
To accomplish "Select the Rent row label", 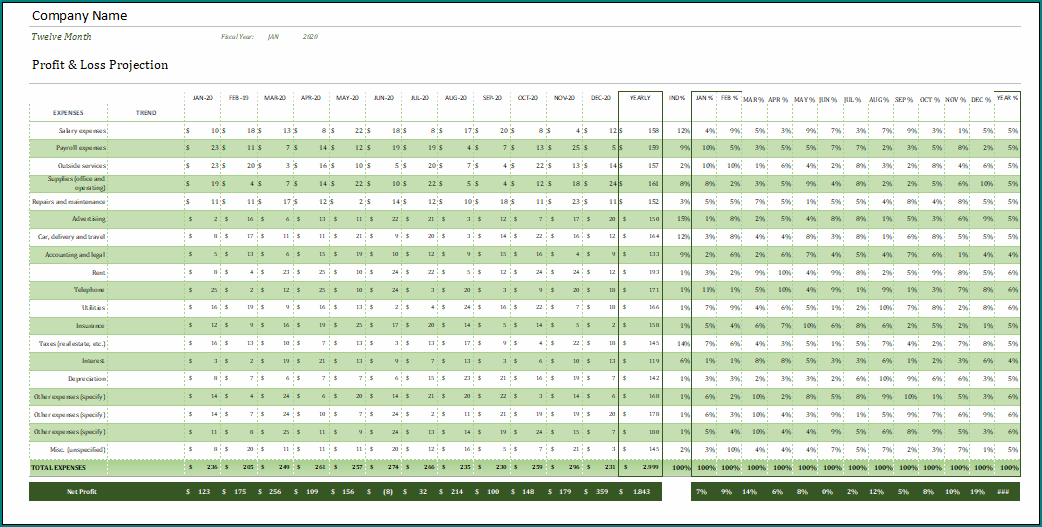I will coord(99,272).
